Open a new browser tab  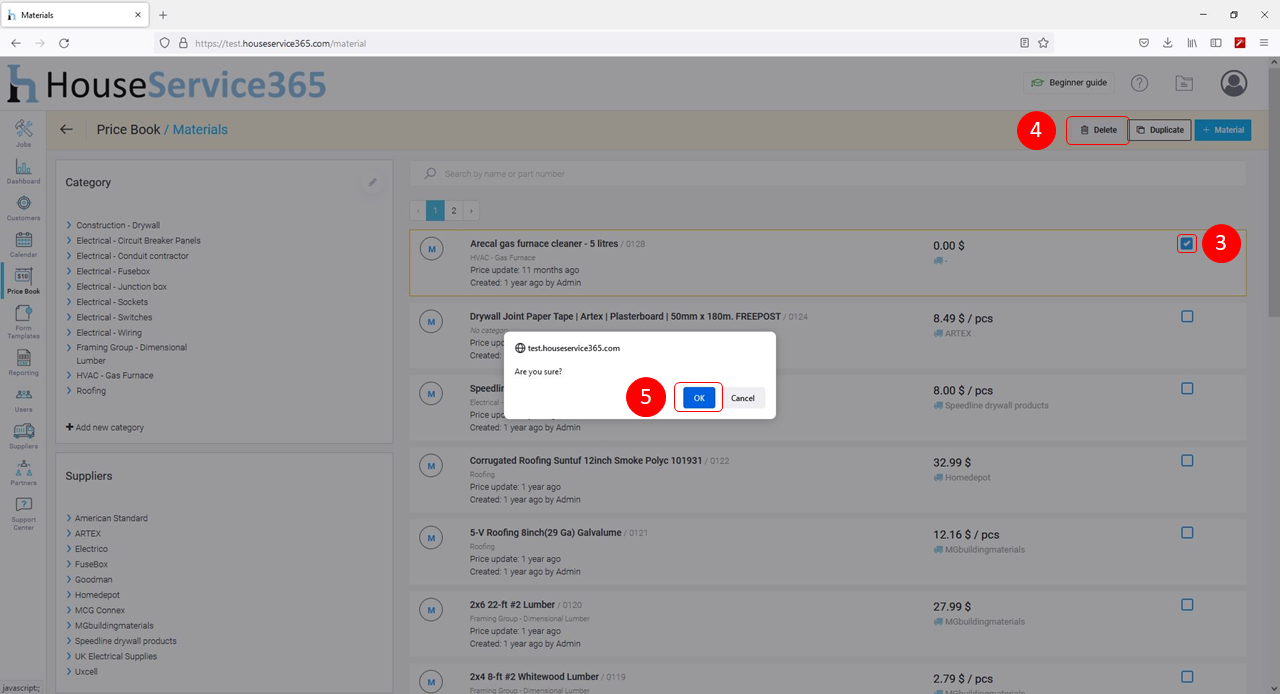[163, 15]
